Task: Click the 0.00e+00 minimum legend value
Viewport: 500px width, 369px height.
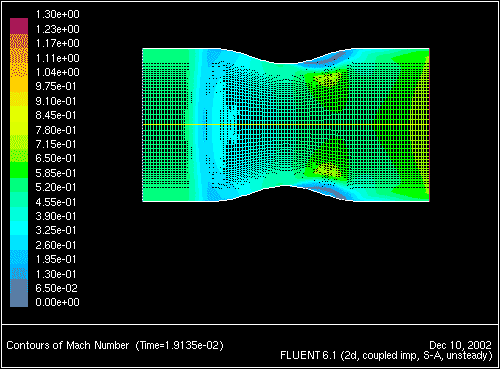Action: point(57,302)
